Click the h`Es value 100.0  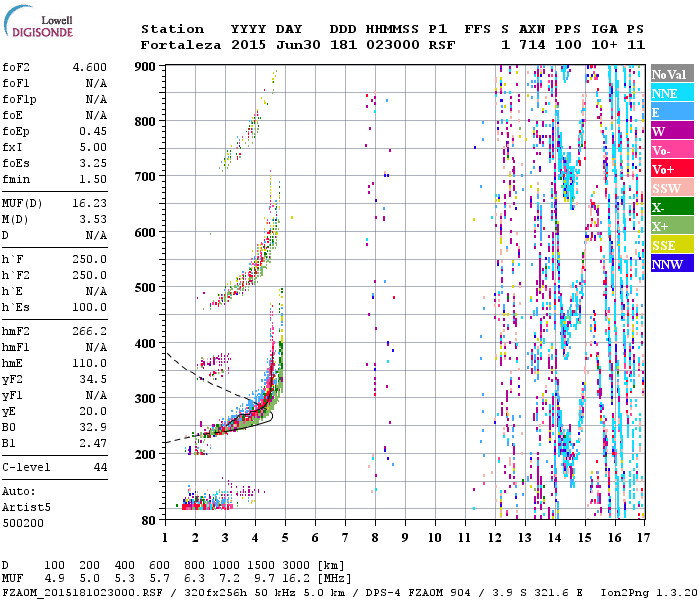[90, 308]
